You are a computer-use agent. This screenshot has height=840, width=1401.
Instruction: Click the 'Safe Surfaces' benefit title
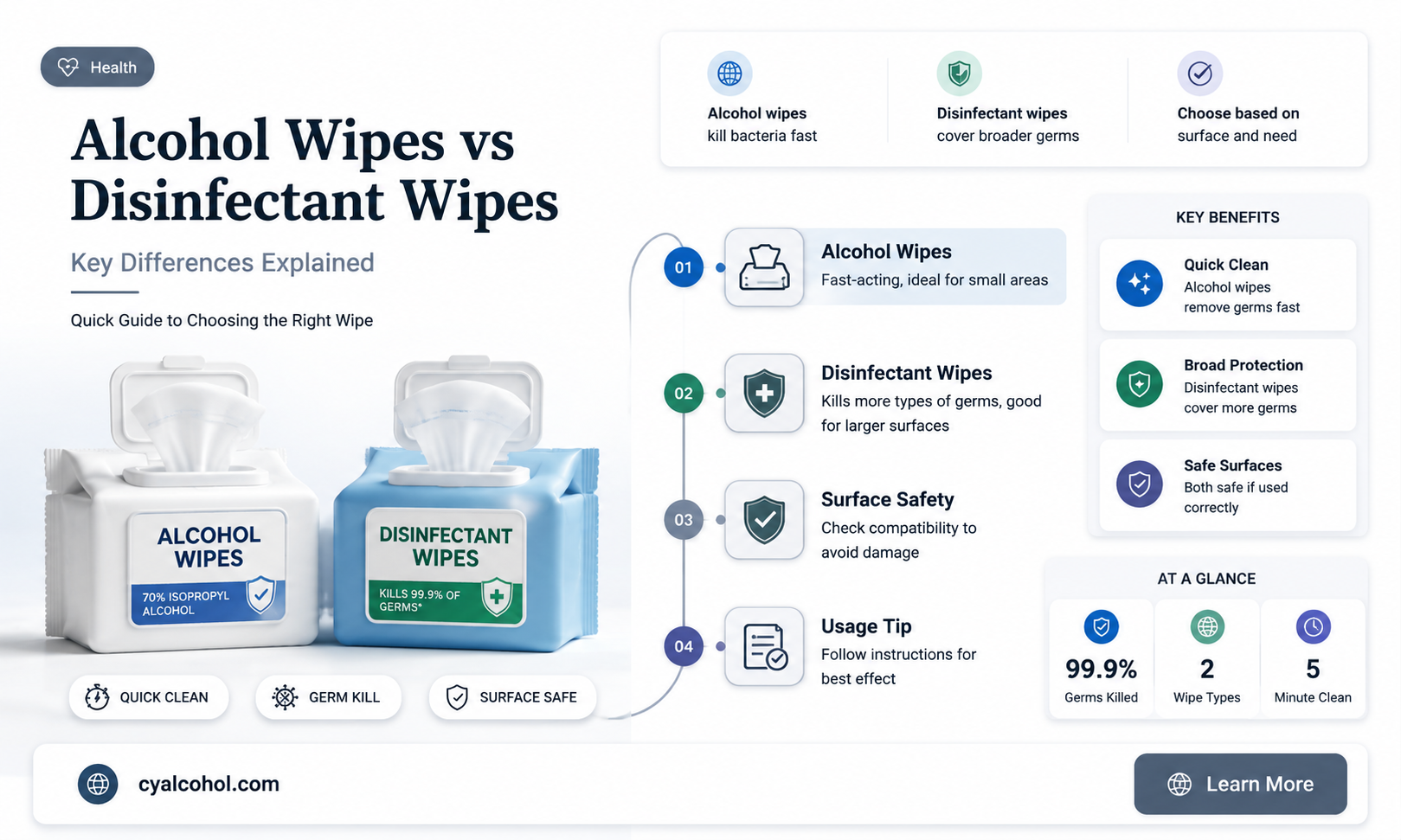[x=1232, y=465]
